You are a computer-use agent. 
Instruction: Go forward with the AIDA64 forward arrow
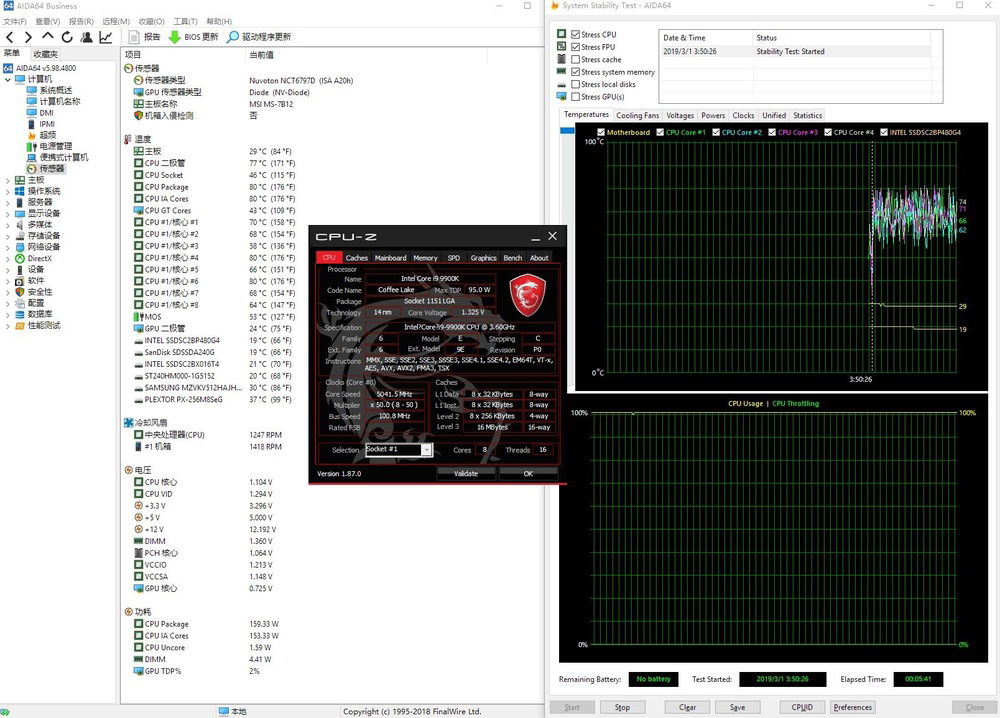[x=28, y=37]
